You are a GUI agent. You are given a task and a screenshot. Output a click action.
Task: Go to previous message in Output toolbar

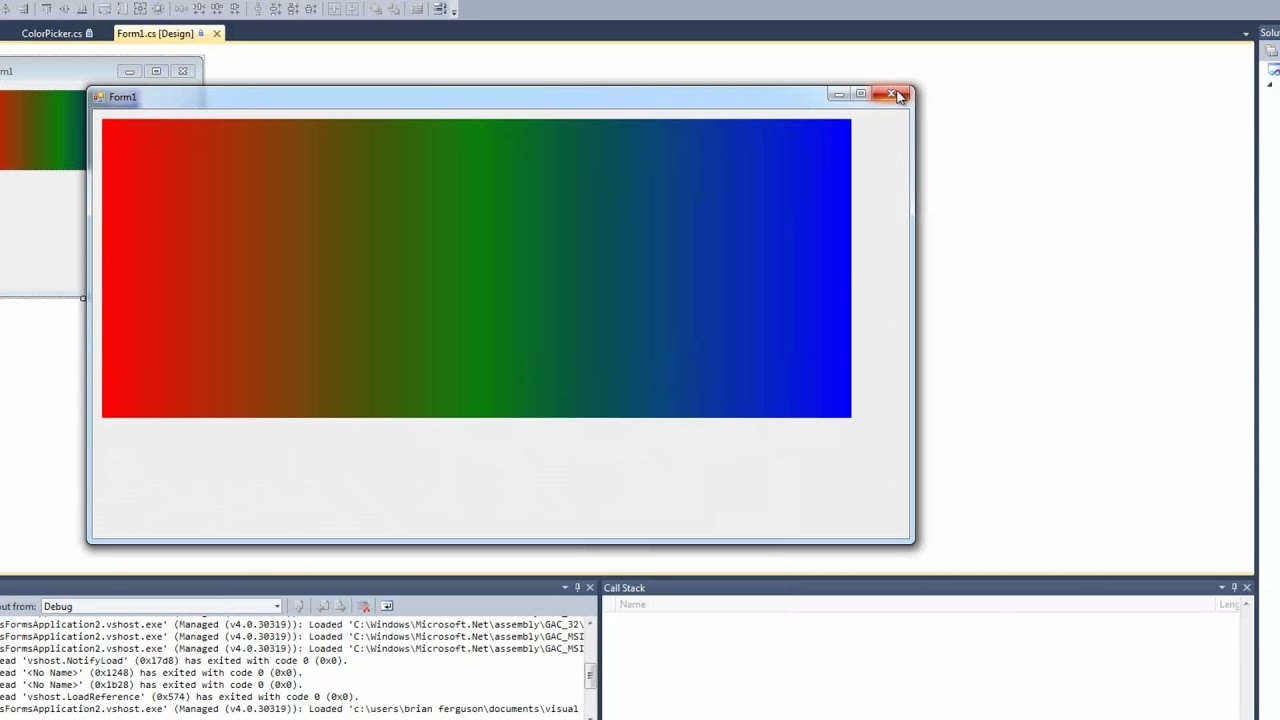click(323, 606)
